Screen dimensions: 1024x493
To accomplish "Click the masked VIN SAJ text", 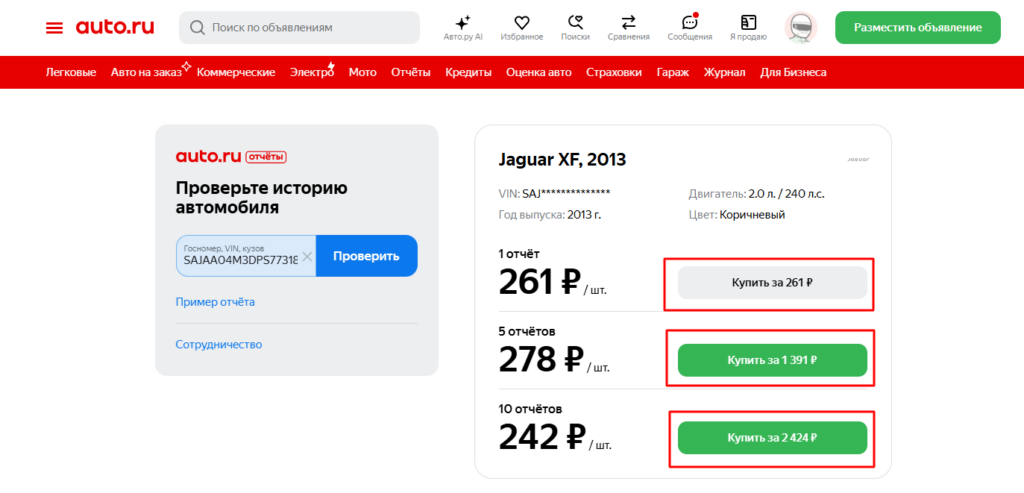I will [554, 193].
